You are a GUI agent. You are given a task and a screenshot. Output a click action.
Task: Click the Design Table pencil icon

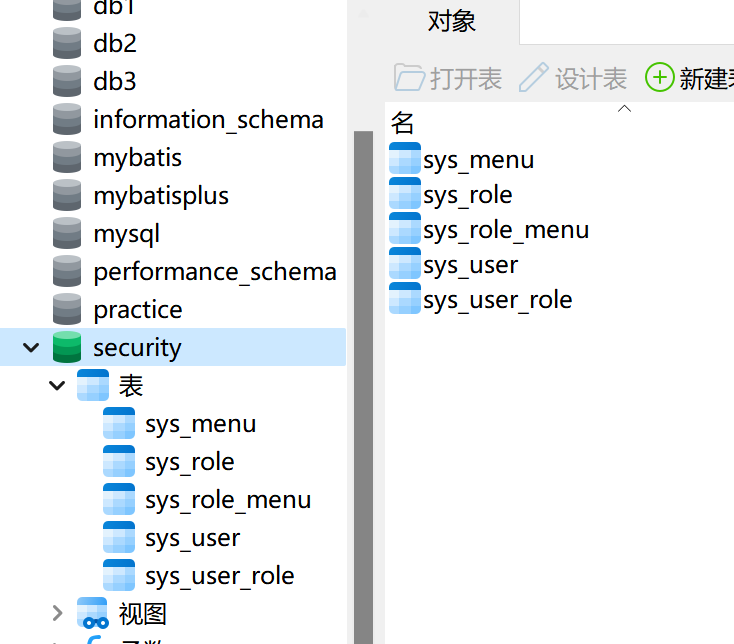click(534, 78)
